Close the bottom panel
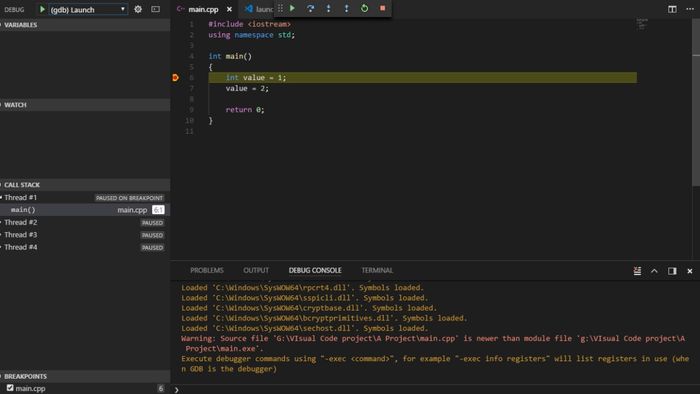 (x=690, y=271)
